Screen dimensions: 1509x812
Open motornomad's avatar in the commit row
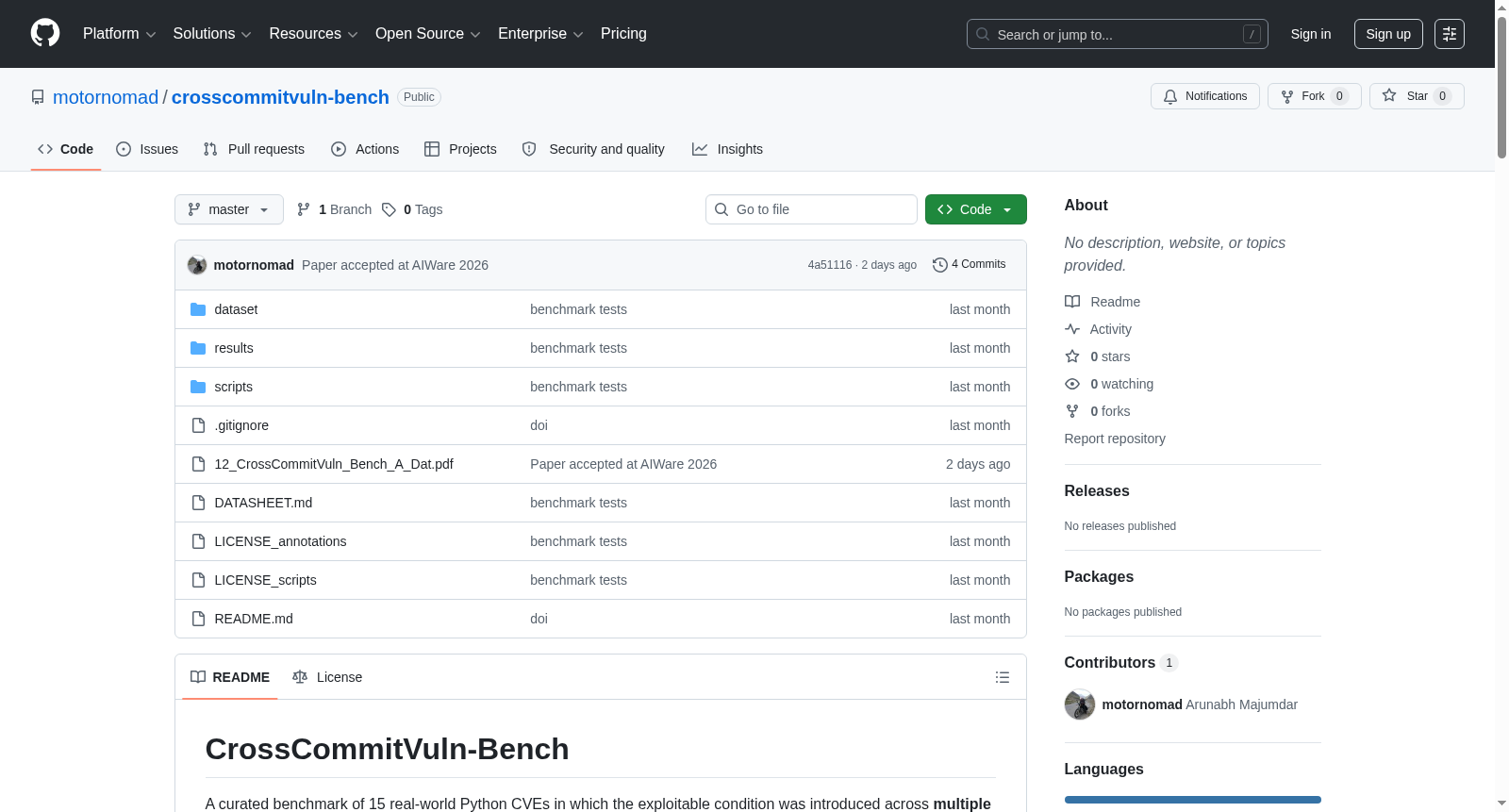(197, 265)
